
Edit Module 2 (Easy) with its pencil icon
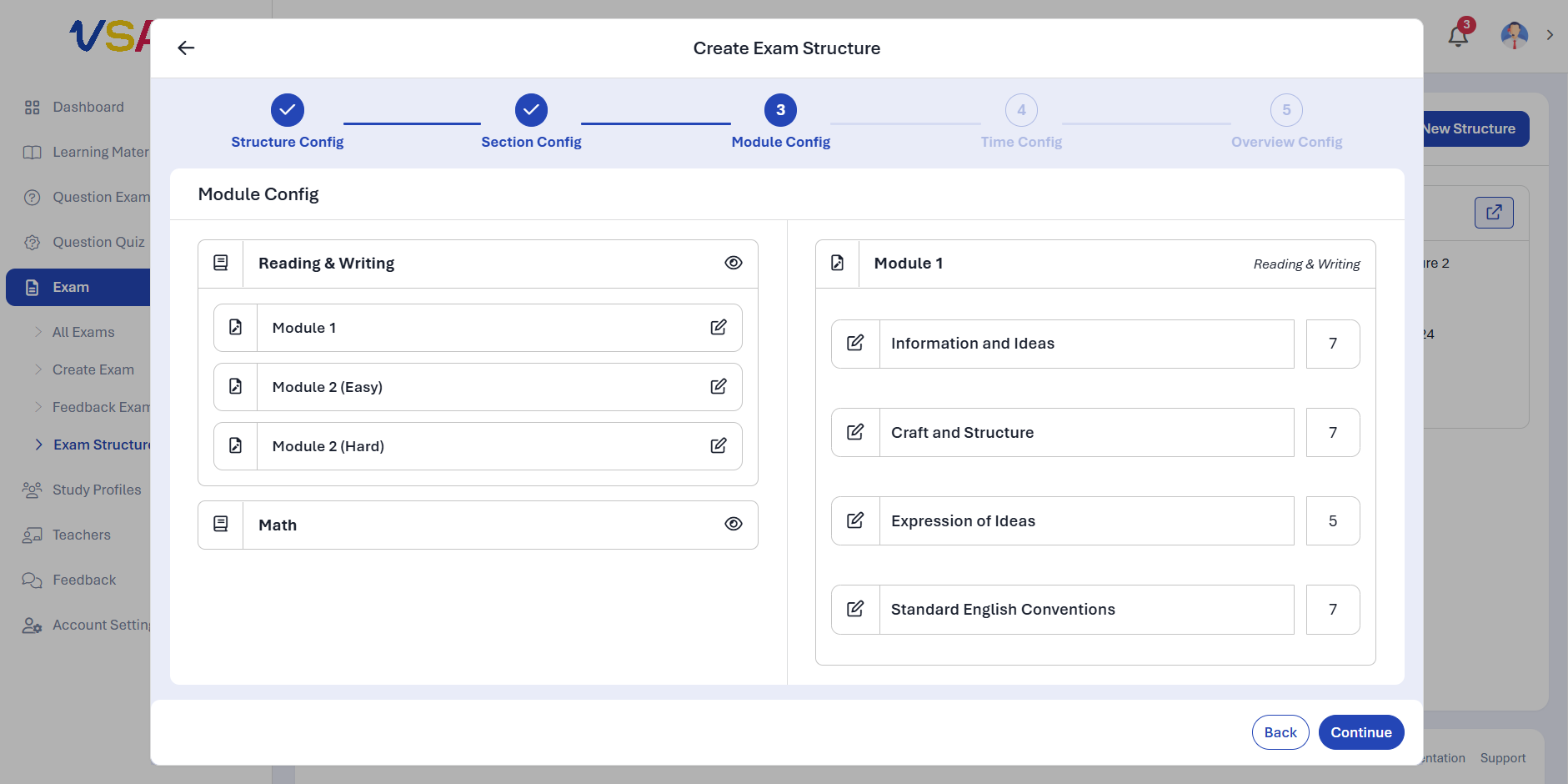point(719,386)
